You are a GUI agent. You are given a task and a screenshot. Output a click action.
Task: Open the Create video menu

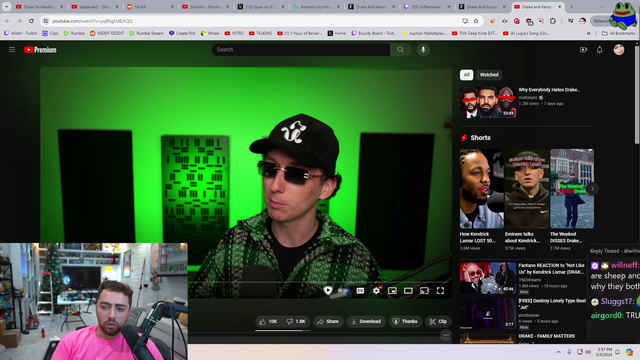pos(583,50)
